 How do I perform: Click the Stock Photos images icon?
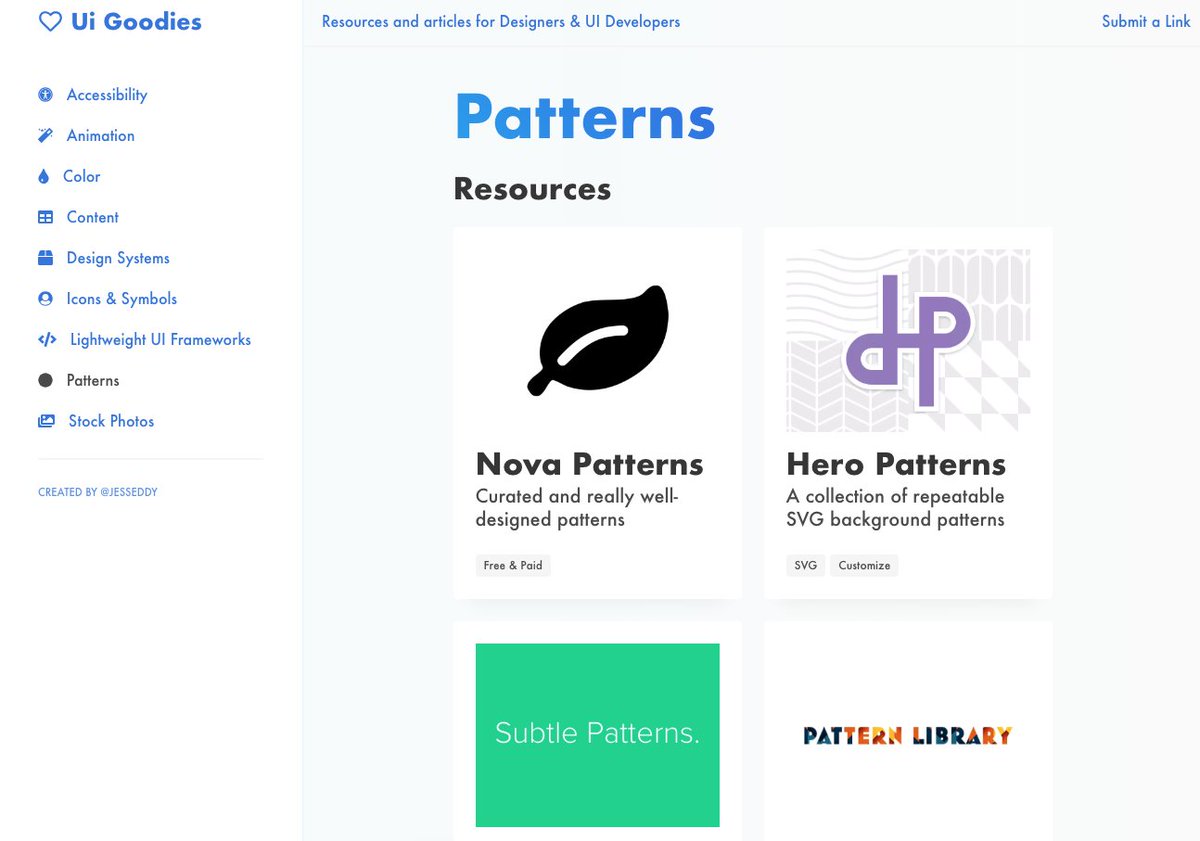click(x=46, y=422)
